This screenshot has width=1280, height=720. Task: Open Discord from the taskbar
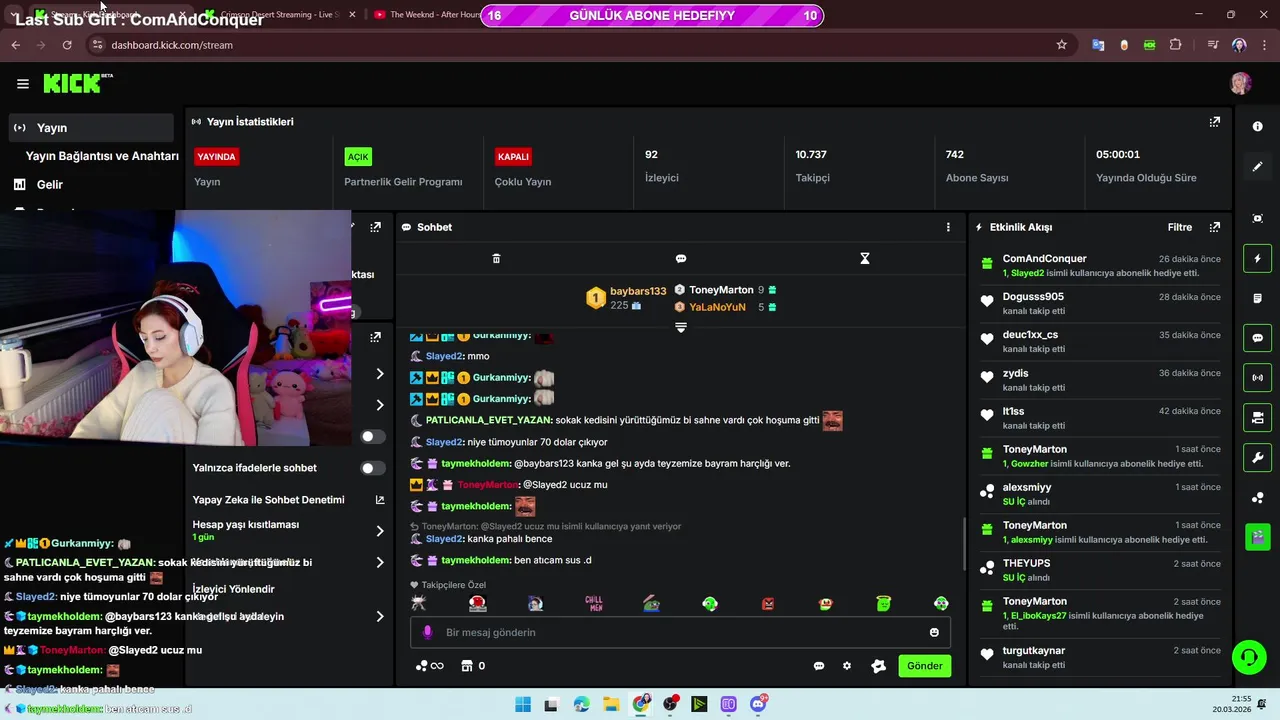click(x=758, y=704)
